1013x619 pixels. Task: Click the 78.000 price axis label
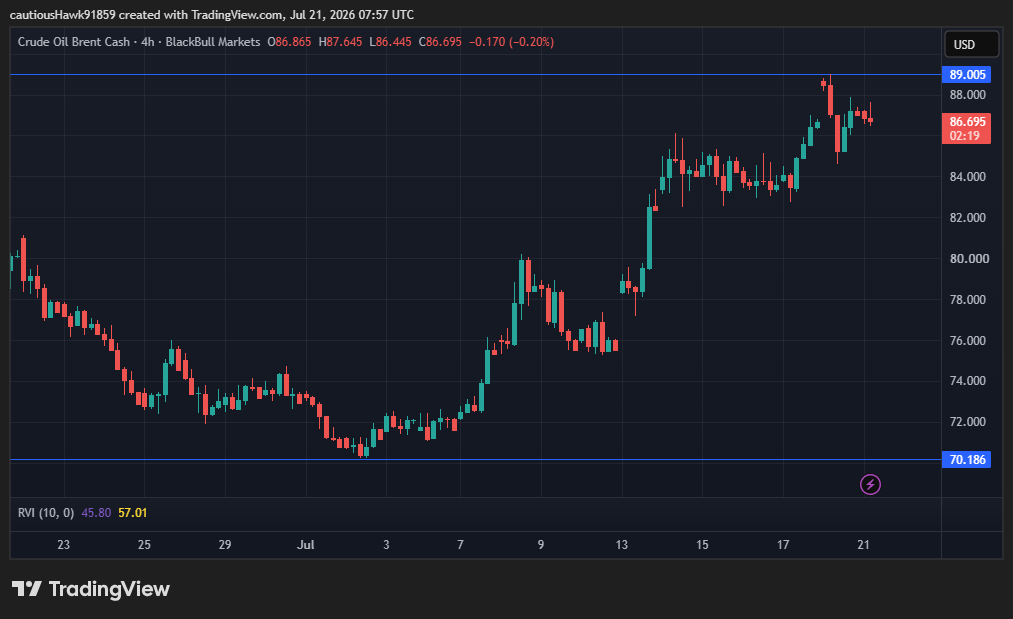[x=967, y=300]
